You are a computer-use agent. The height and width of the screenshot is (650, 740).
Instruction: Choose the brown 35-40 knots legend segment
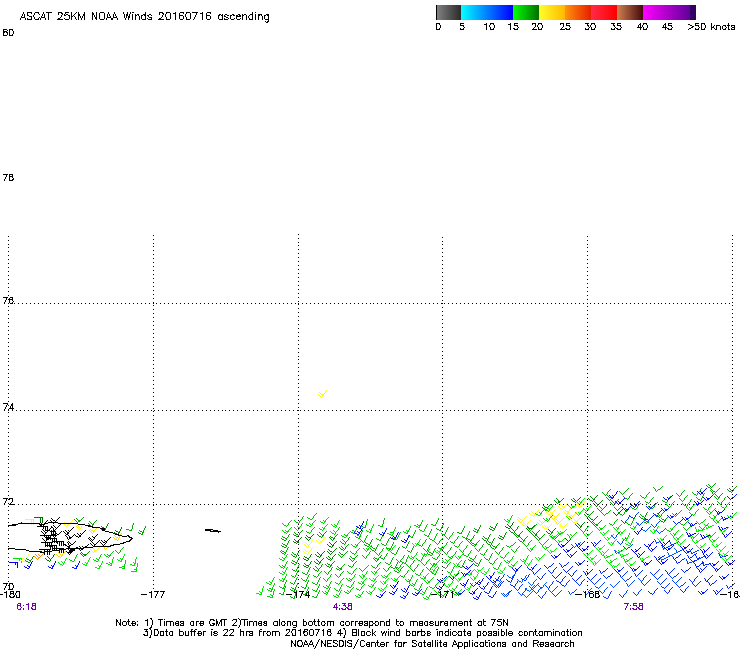tap(630, 12)
